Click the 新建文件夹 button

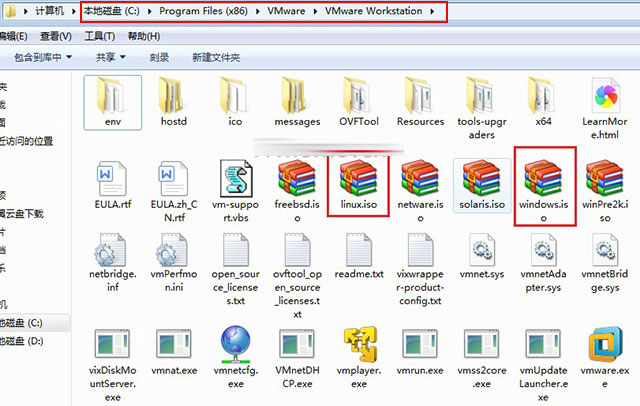216,58
